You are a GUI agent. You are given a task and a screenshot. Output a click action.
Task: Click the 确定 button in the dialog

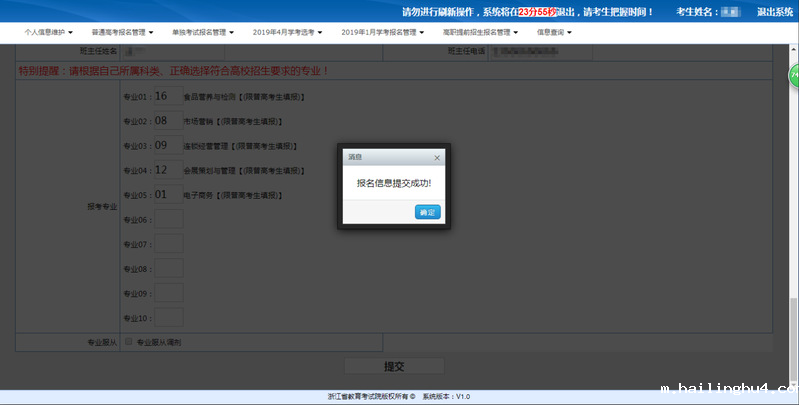(x=427, y=212)
